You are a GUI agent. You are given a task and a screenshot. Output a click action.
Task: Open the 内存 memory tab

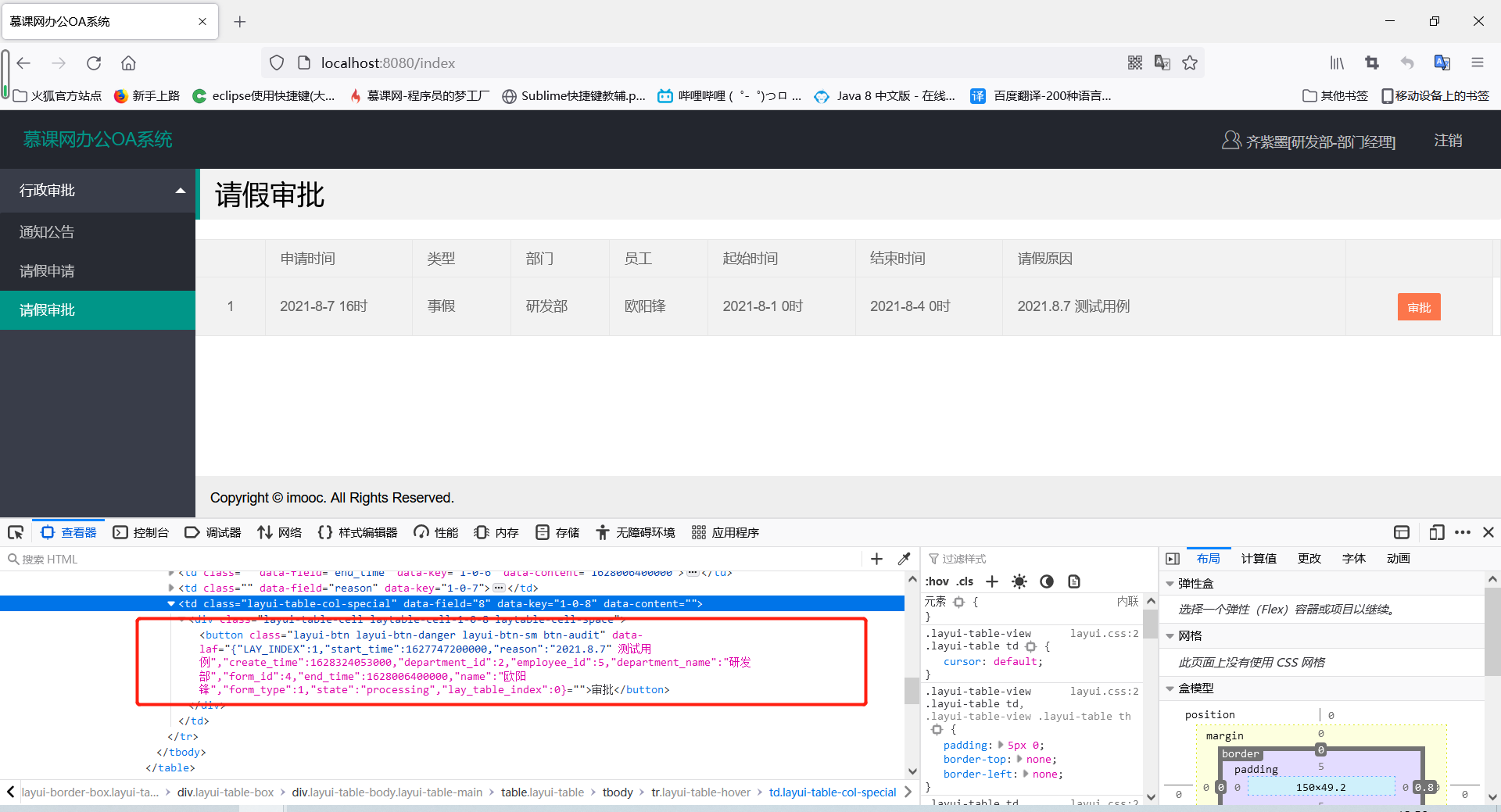point(496,532)
